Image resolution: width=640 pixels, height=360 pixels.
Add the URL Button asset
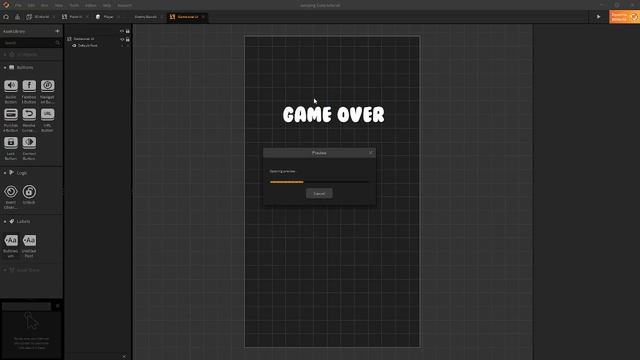pos(47,114)
